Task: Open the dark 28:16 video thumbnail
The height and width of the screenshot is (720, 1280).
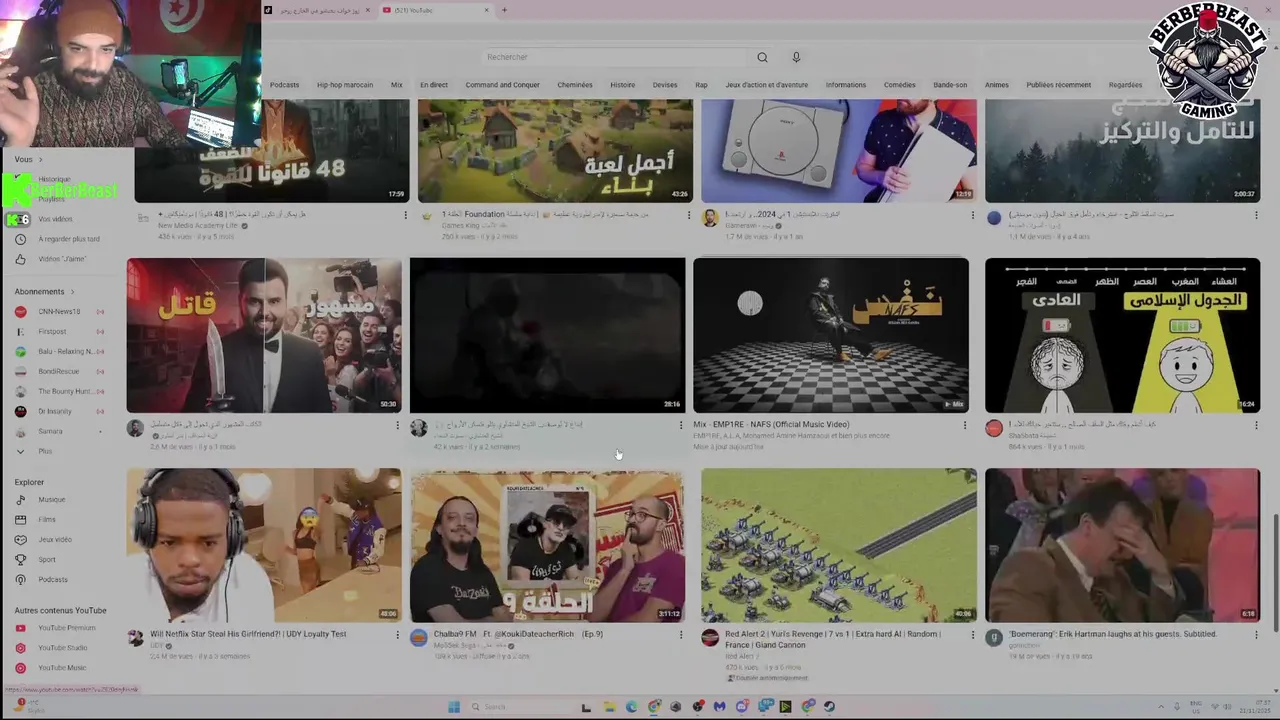Action: click(548, 335)
